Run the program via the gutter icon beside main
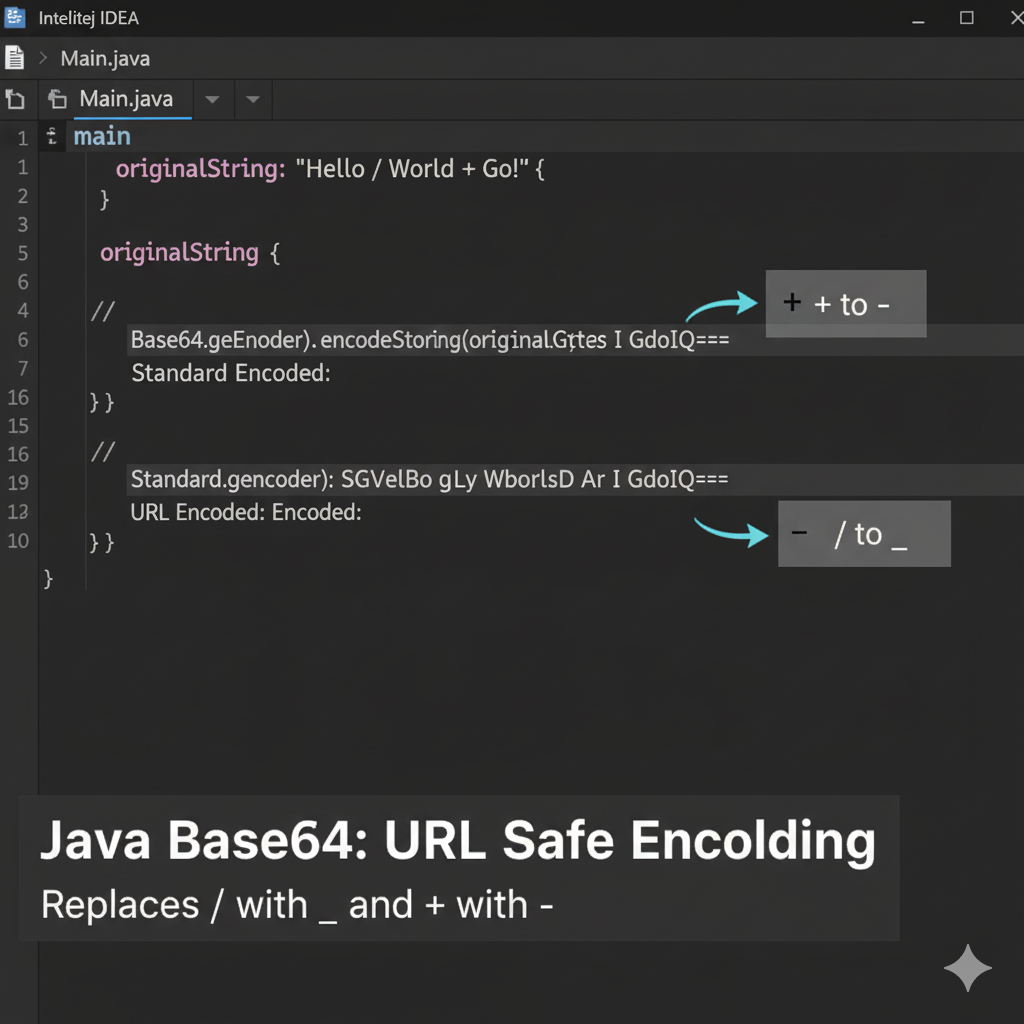Screen dimensions: 1024x1024 [51, 136]
